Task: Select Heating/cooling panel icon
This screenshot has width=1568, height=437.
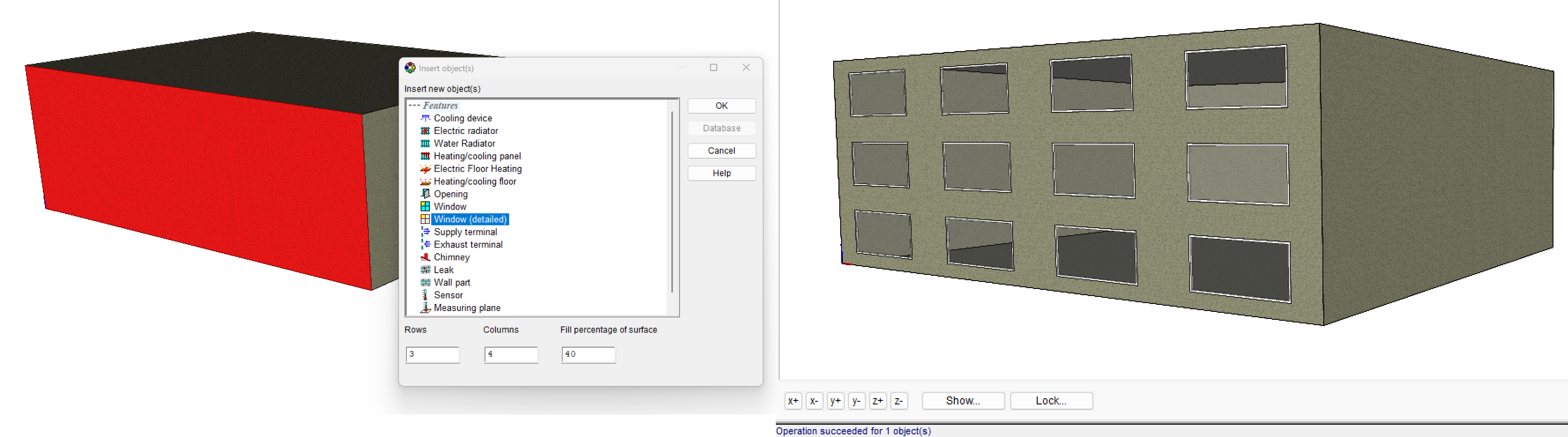Action: 425,156
